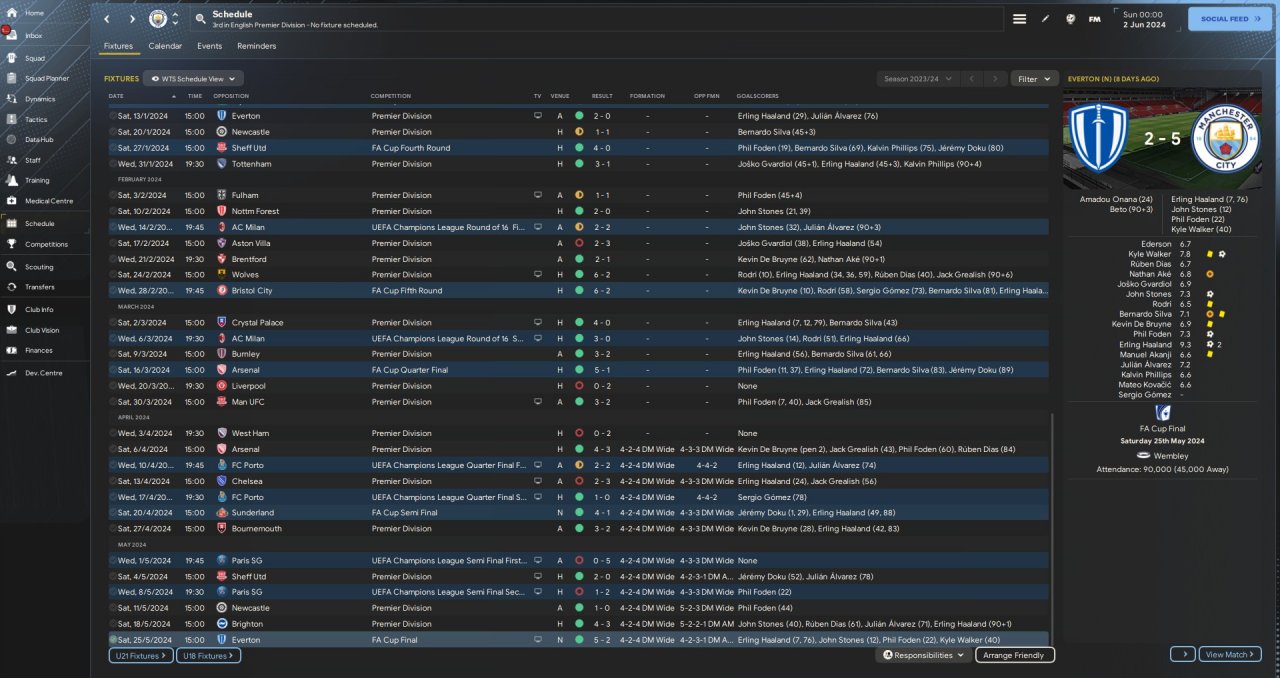1280x678 pixels.
Task: Click the club switcher up/down arrows
Action: (176, 19)
